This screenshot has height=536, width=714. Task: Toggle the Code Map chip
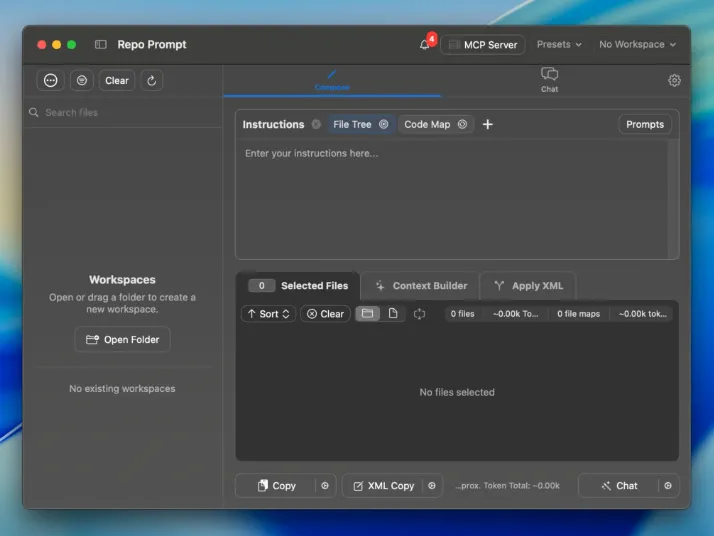point(427,124)
